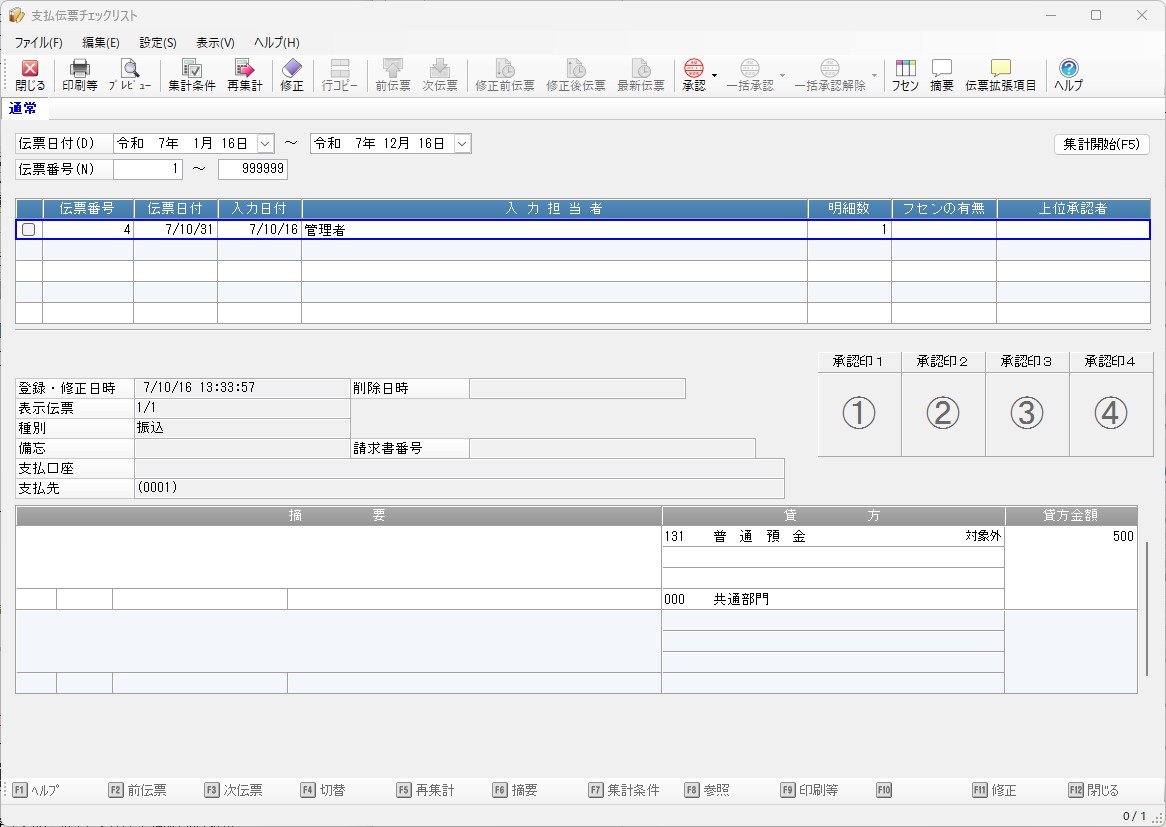This screenshot has width=1166, height=827.
Task: Click the 承認 approval stamp icon
Action: [x=693, y=75]
